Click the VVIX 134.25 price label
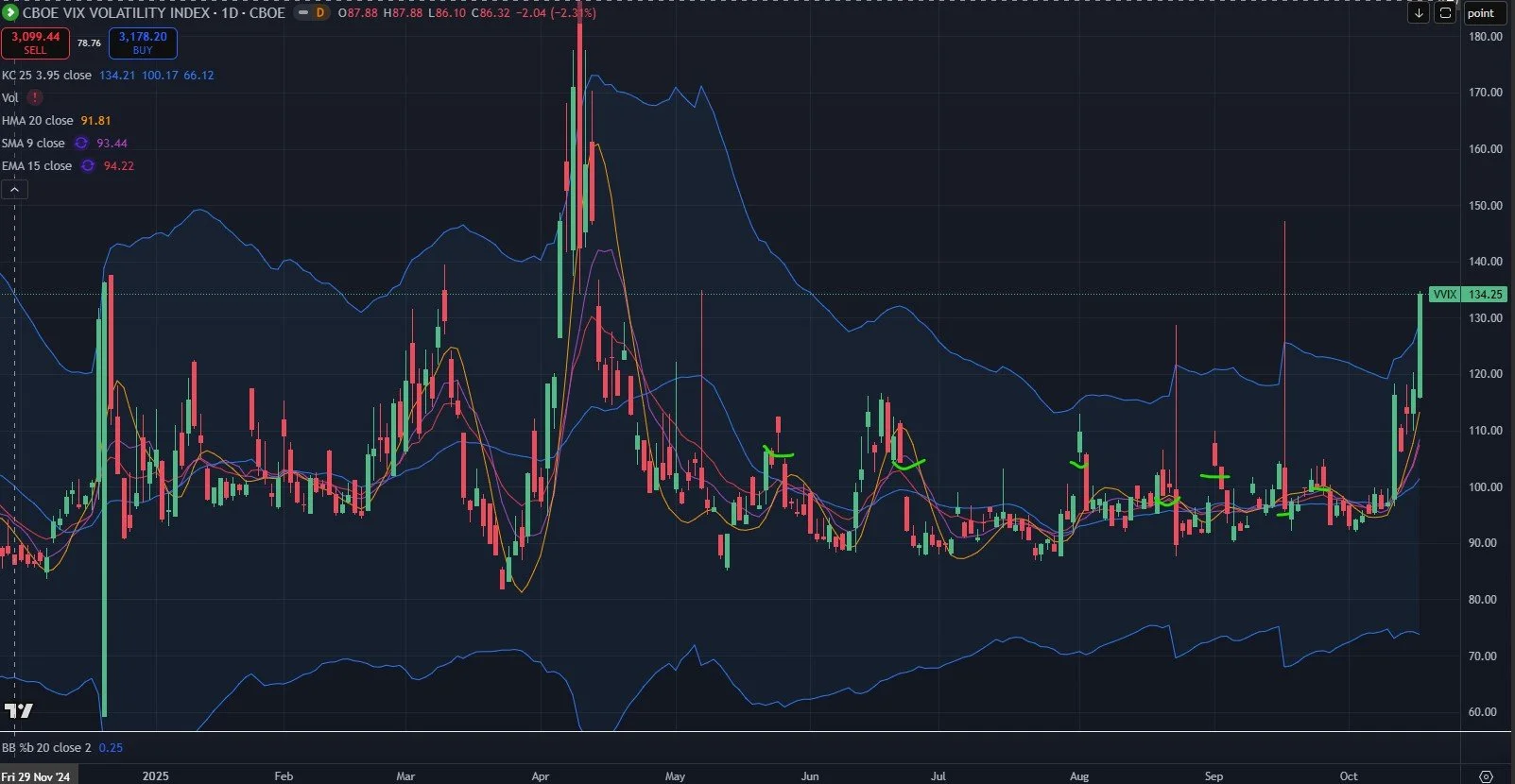 click(x=1469, y=295)
